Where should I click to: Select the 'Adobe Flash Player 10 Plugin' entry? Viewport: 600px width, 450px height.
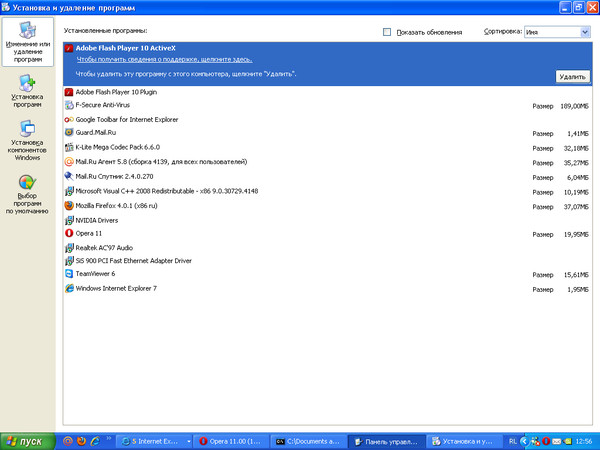[116, 92]
